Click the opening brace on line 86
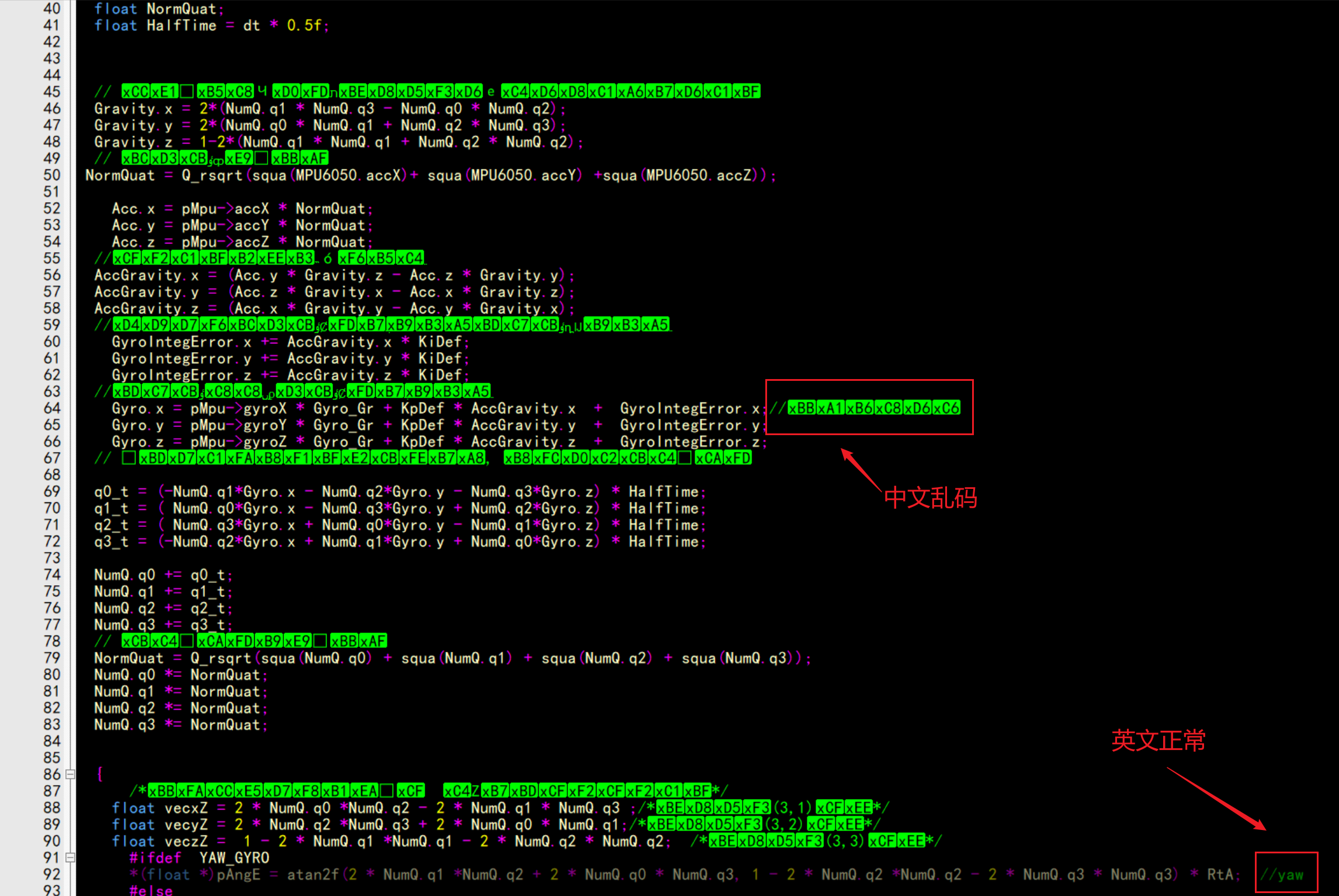 (100, 775)
